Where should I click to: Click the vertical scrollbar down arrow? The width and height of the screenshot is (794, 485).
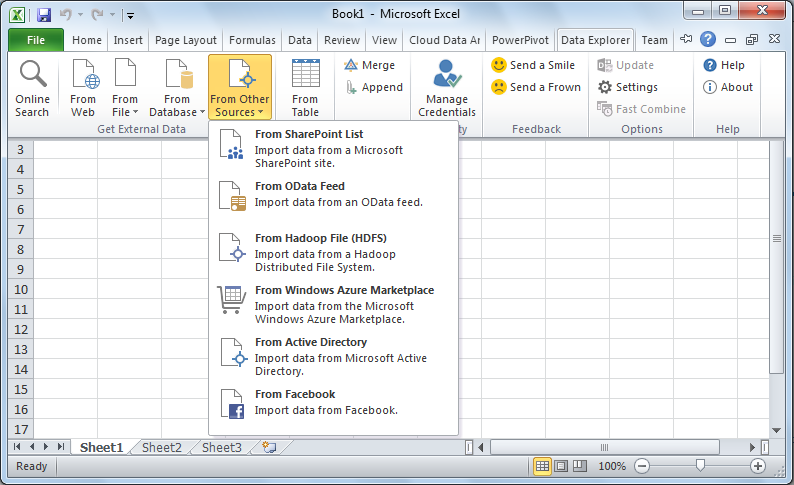click(776, 430)
